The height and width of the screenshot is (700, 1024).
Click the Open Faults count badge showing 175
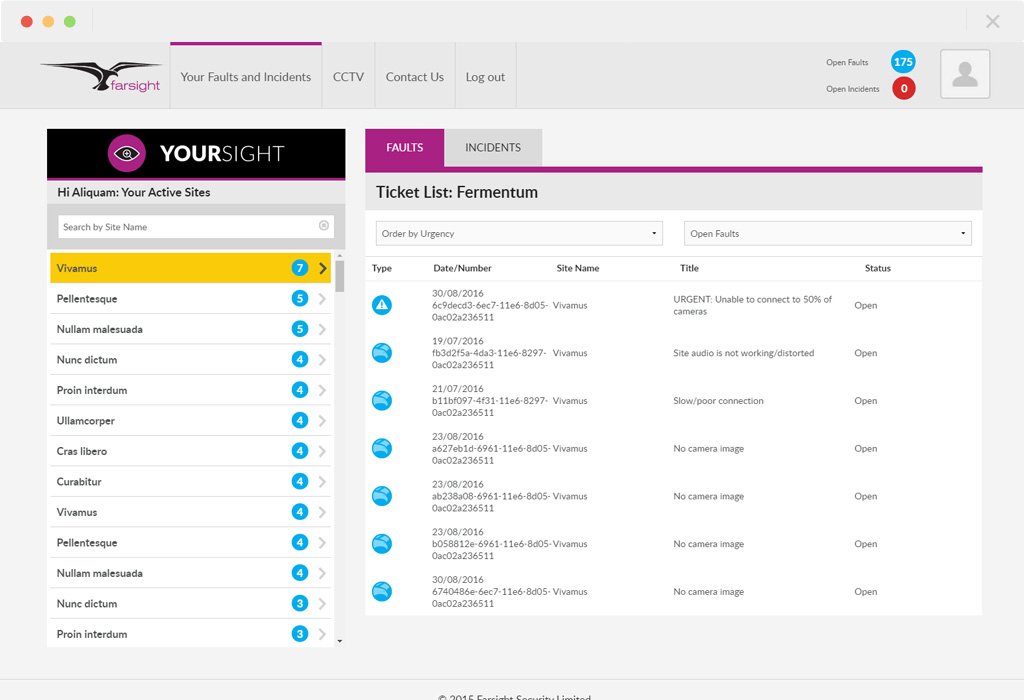[903, 61]
